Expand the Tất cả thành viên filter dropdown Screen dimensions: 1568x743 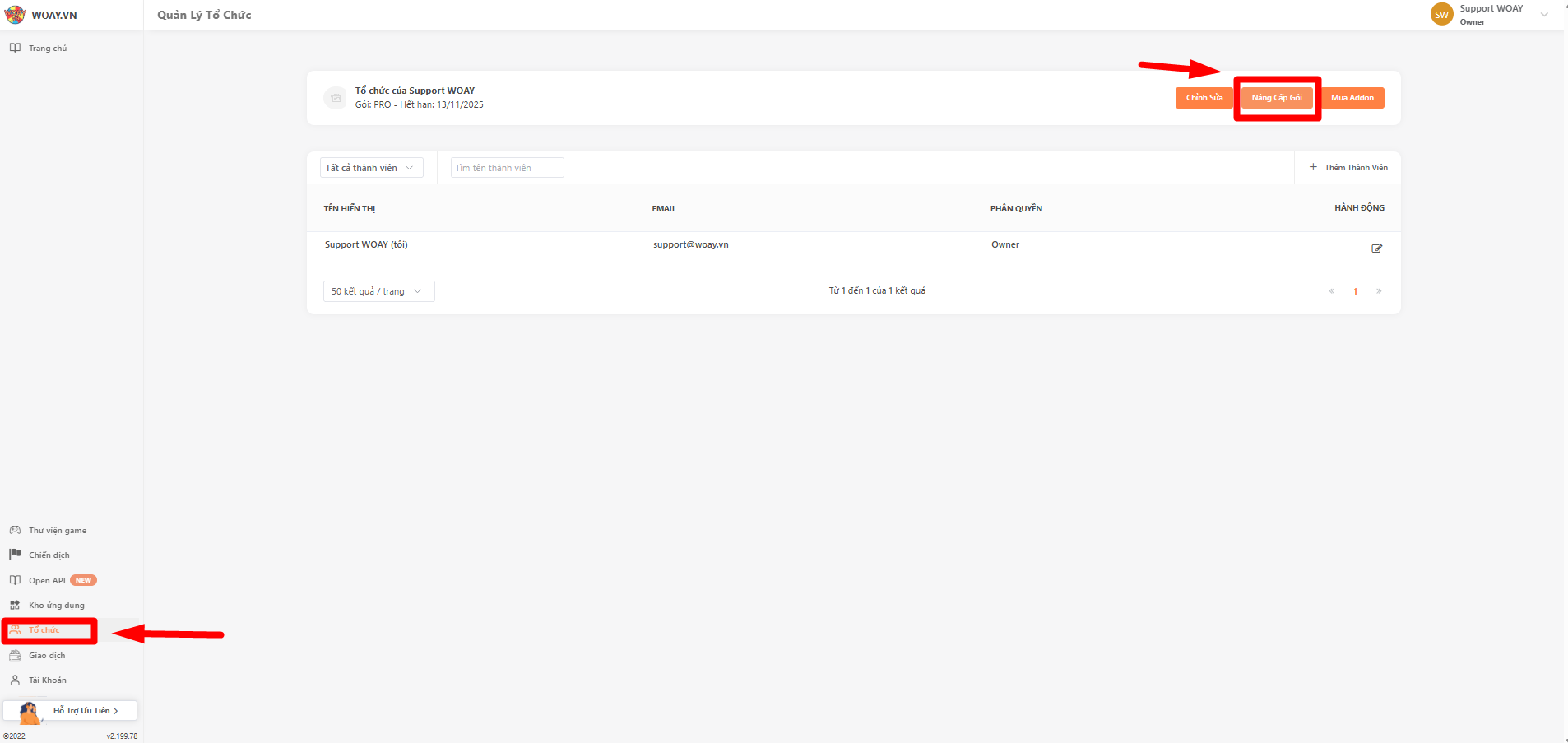(x=371, y=168)
